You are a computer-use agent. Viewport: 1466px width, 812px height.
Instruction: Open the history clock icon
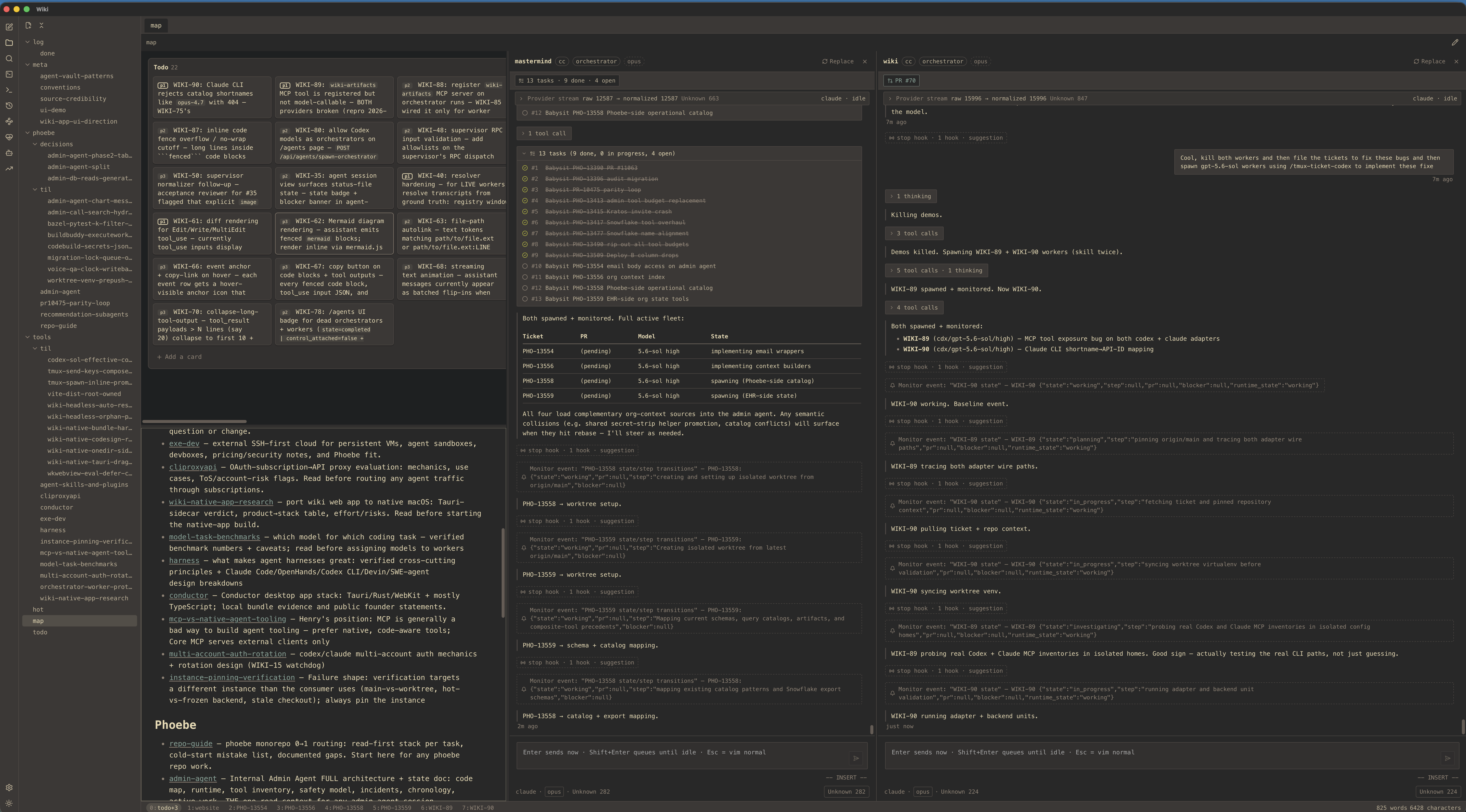(9, 106)
